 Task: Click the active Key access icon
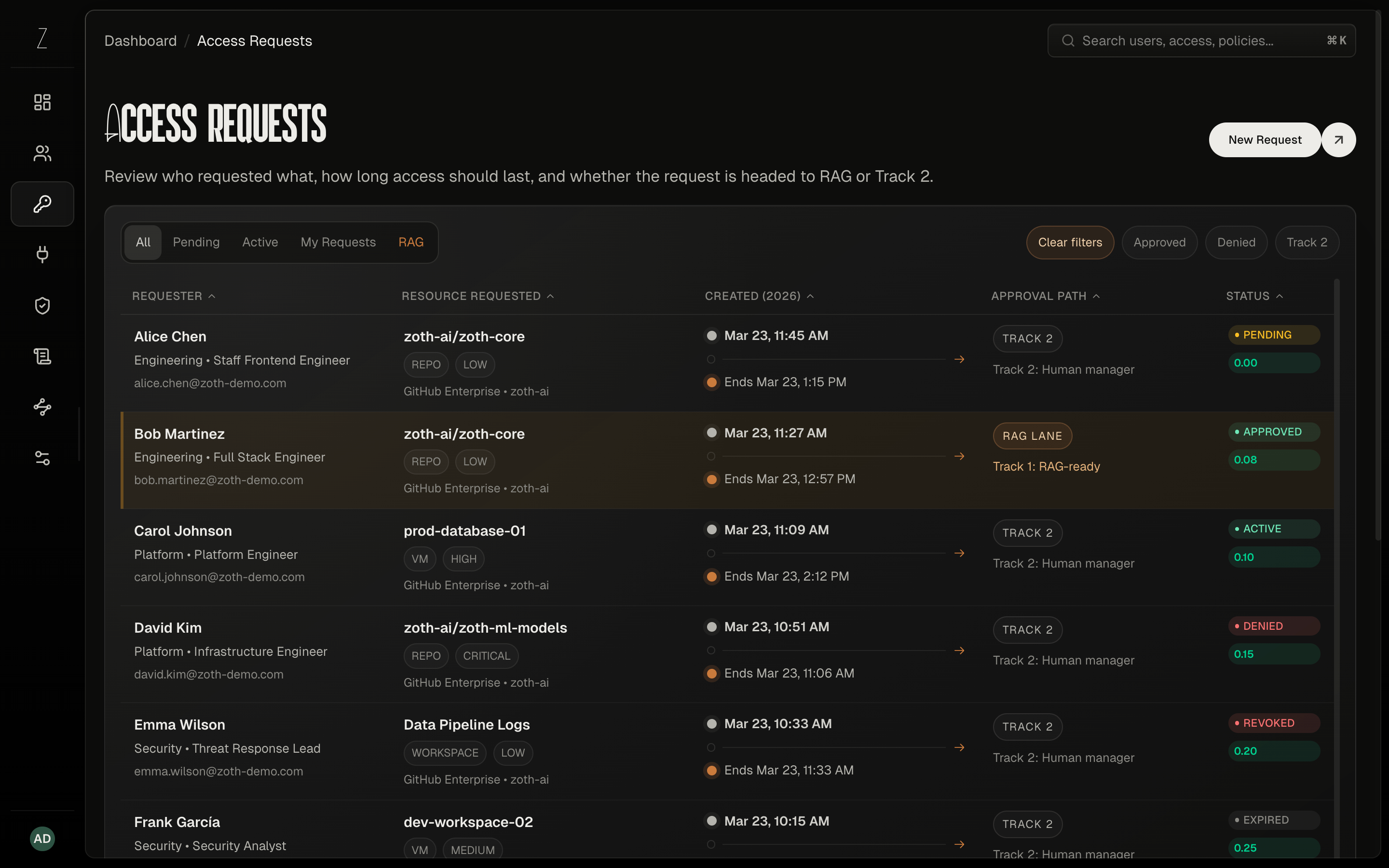coord(41,204)
